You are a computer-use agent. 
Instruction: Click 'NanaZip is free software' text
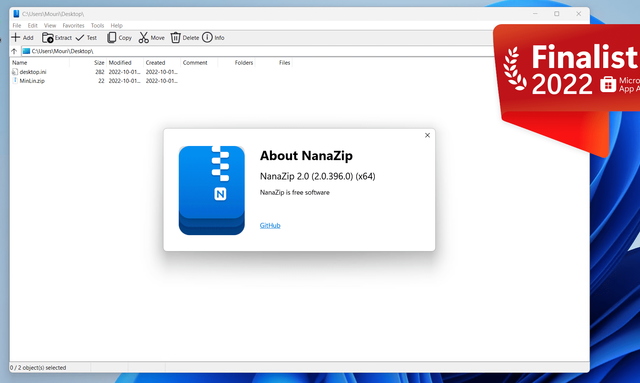click(x=295, y=192)
